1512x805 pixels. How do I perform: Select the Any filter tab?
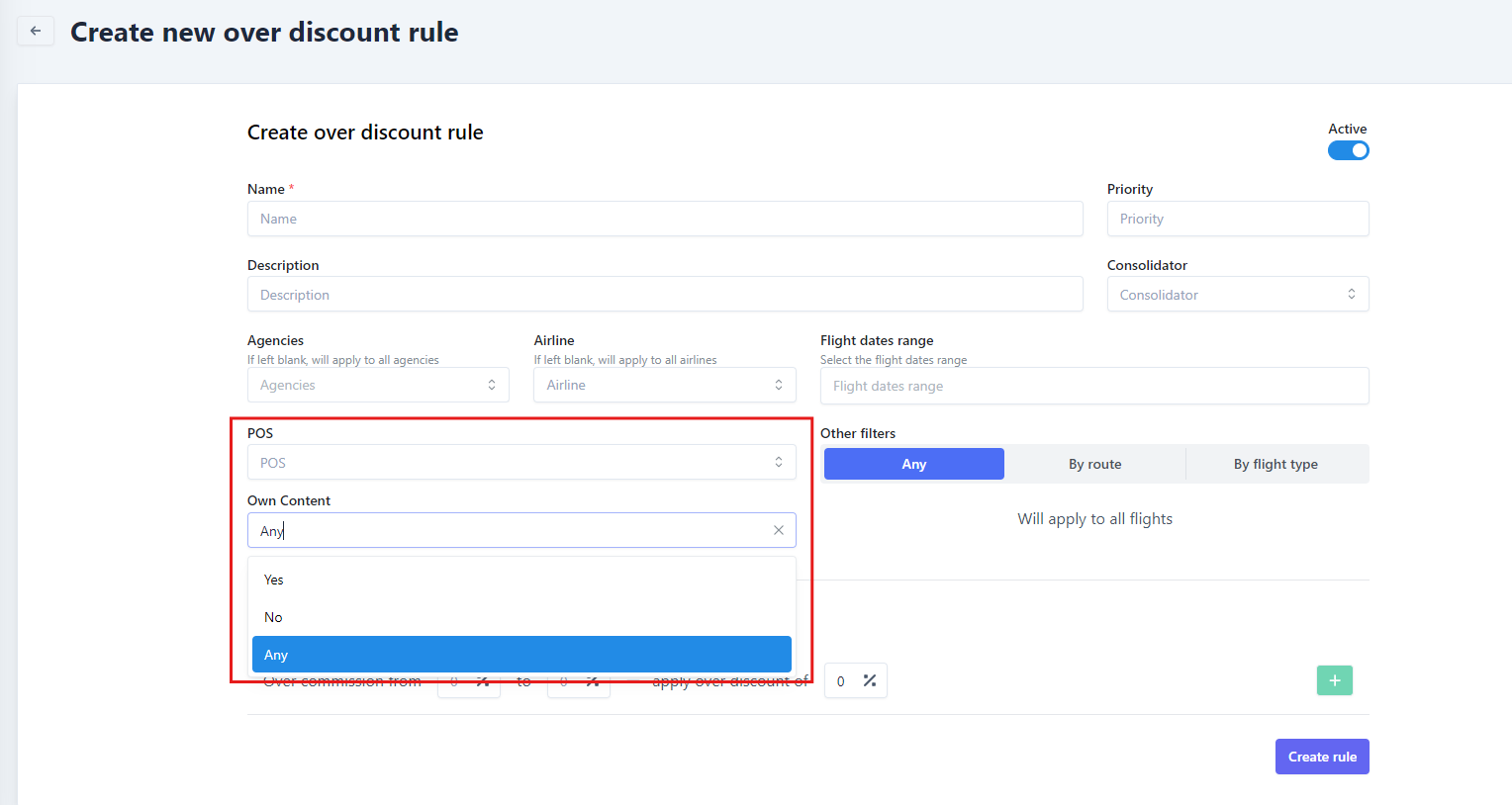[913, 464]
